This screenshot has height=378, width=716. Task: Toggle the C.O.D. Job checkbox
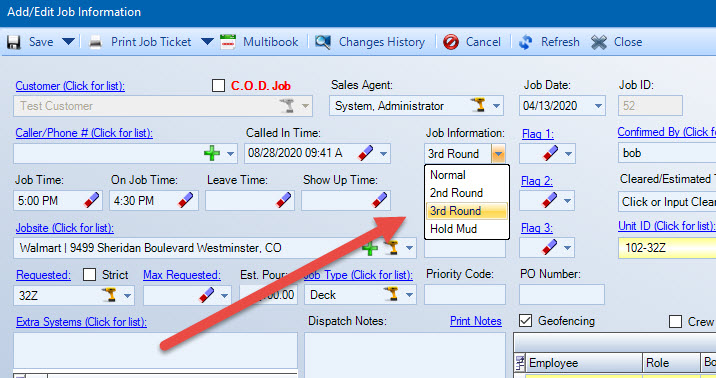tap(218, 85)
